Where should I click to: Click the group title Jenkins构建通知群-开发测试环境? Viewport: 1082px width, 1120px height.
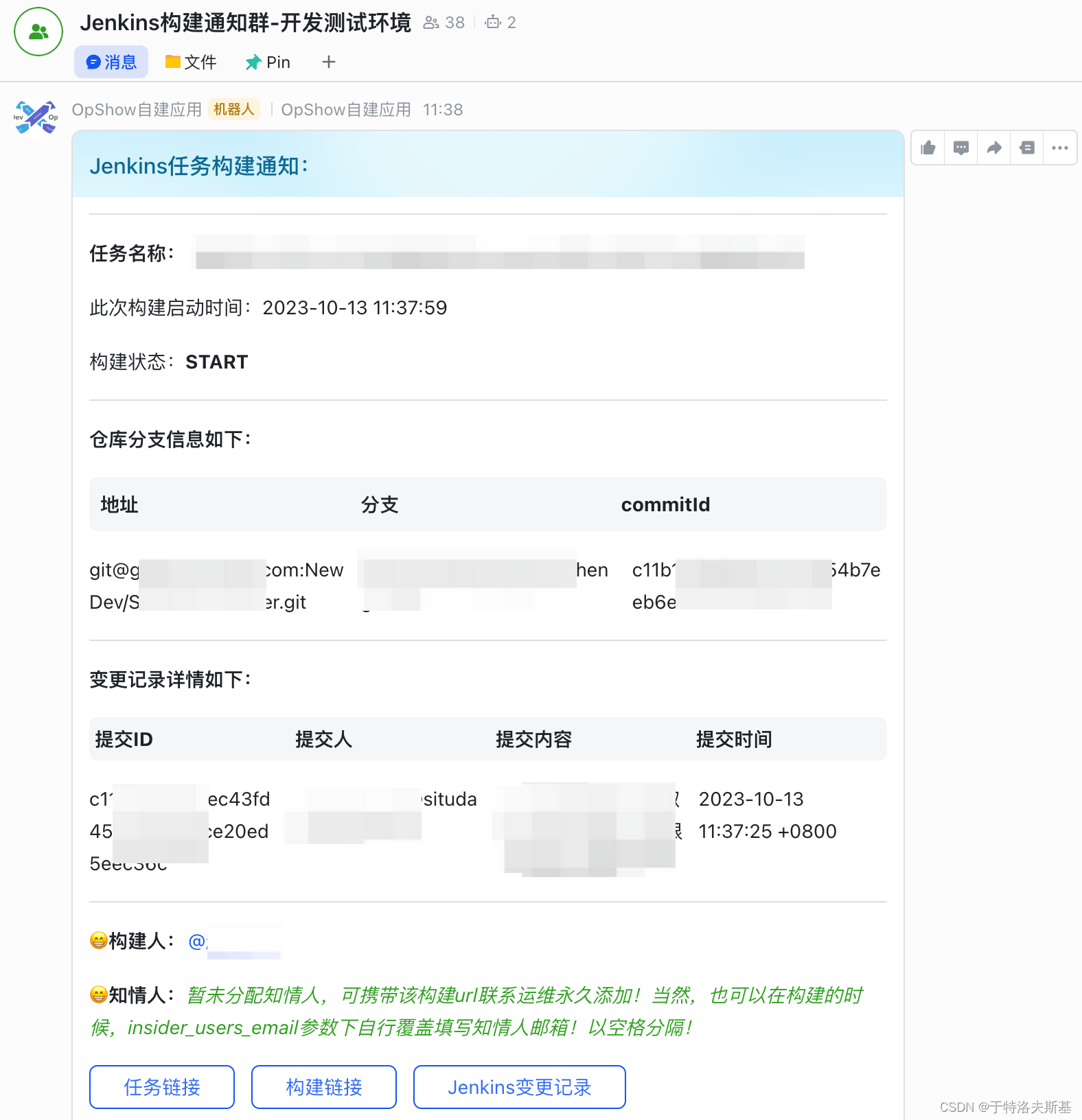pos(245,23)
